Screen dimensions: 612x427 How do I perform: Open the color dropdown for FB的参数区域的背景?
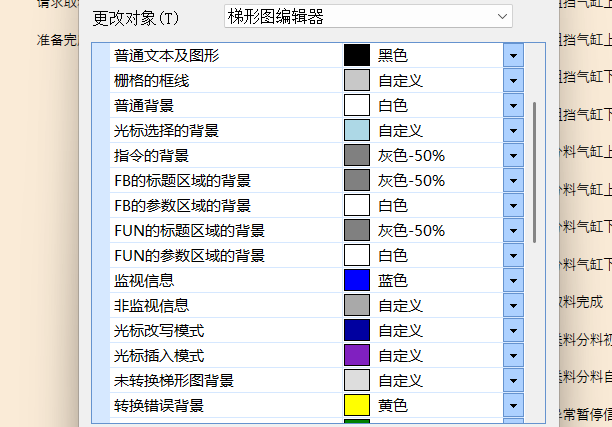513,206
